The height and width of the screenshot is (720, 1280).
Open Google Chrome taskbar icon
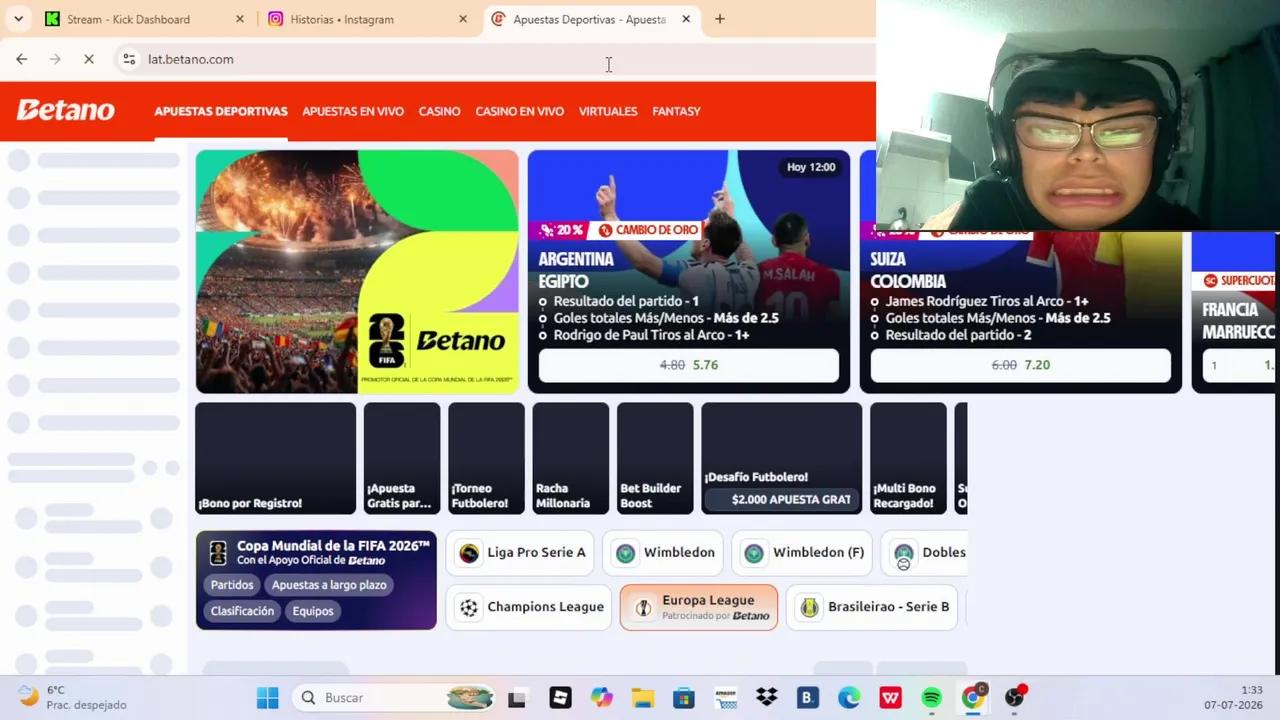tap(973, 698)
